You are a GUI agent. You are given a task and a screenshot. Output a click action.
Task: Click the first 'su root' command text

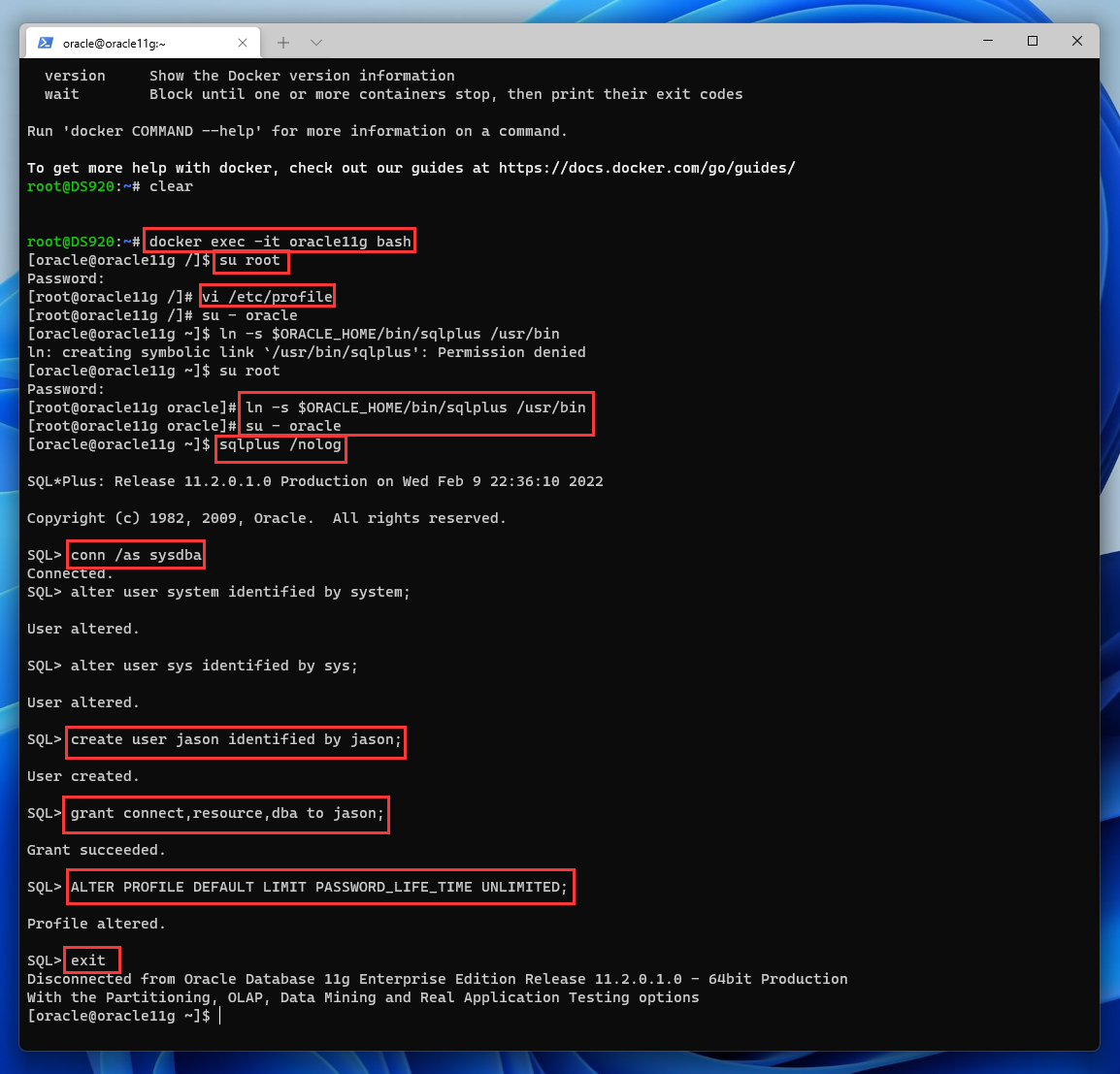tap(250, 260)
